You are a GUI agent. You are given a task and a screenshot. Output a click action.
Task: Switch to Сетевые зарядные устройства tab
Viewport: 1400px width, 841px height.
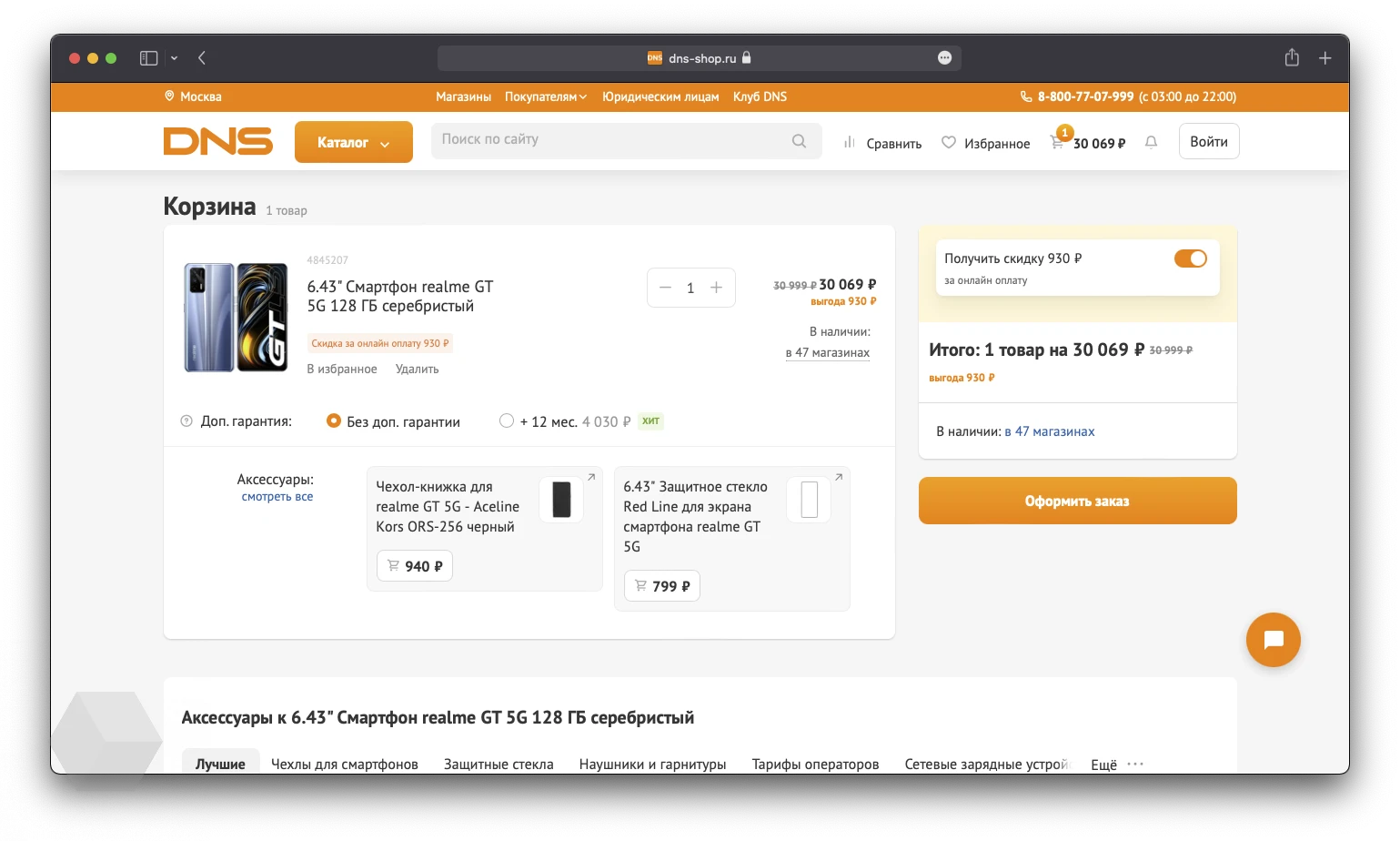coord(987,765)
